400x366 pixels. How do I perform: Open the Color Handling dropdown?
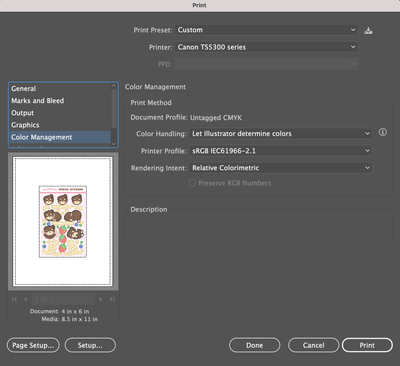coord(280,134)
